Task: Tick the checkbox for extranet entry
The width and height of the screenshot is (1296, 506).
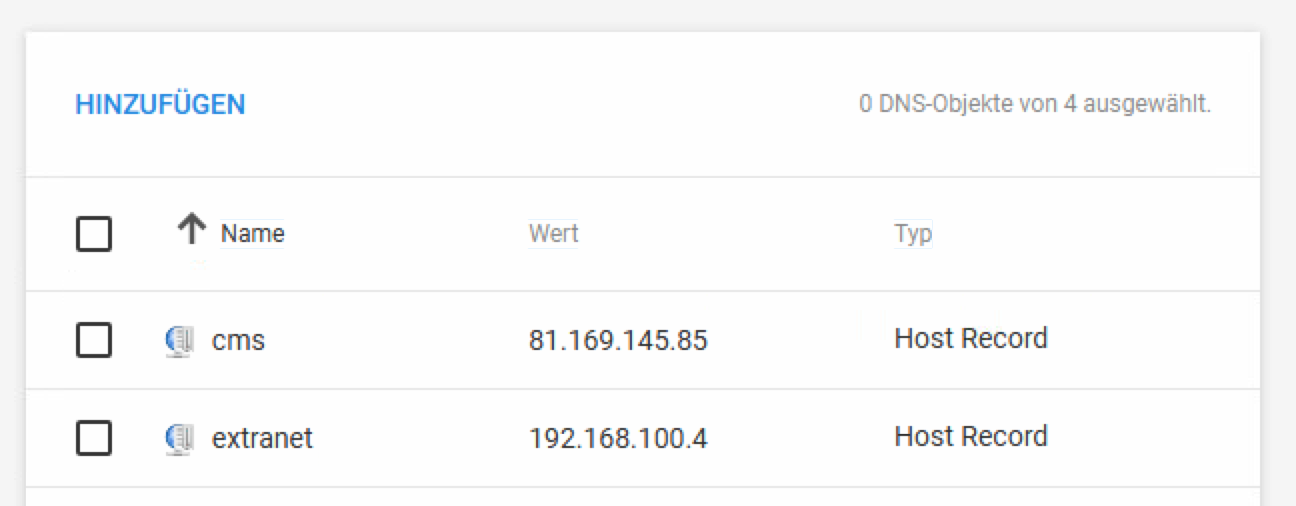Action: 94,437
